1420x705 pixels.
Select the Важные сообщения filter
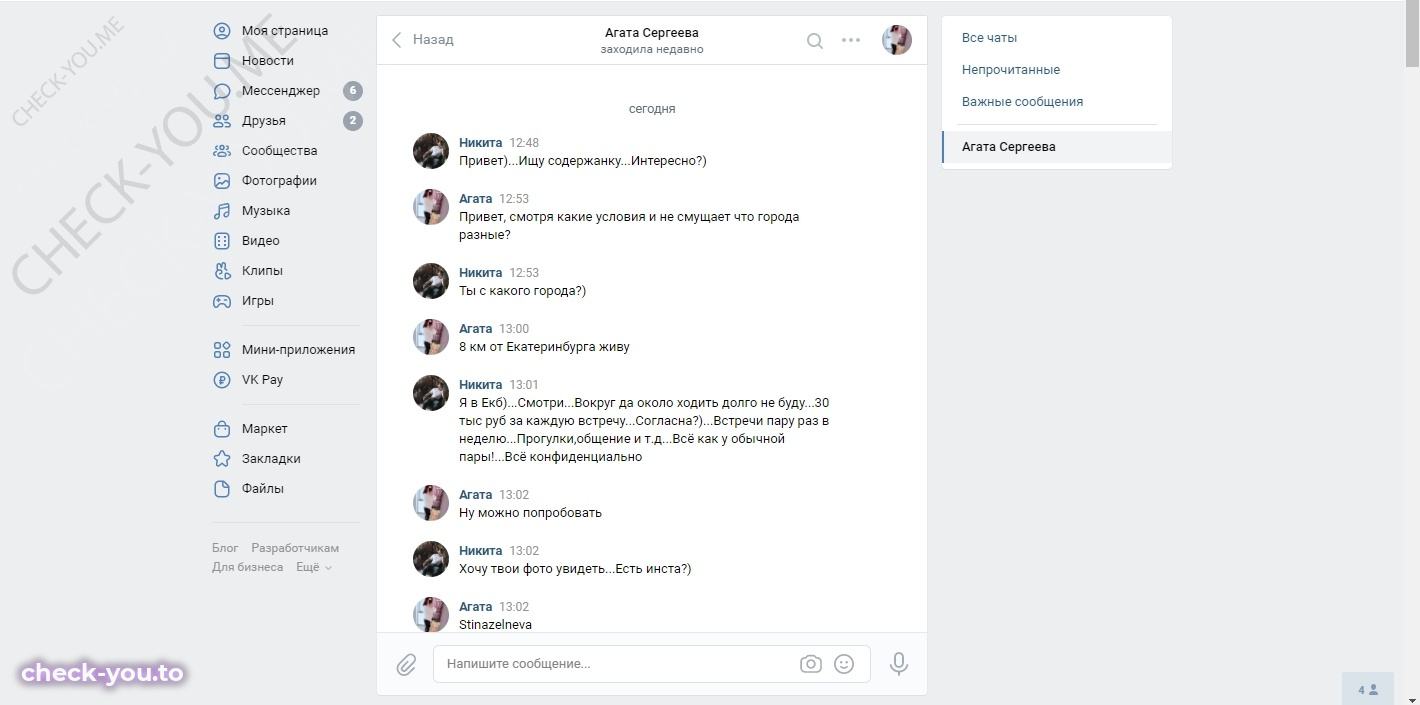point(1057,102)
